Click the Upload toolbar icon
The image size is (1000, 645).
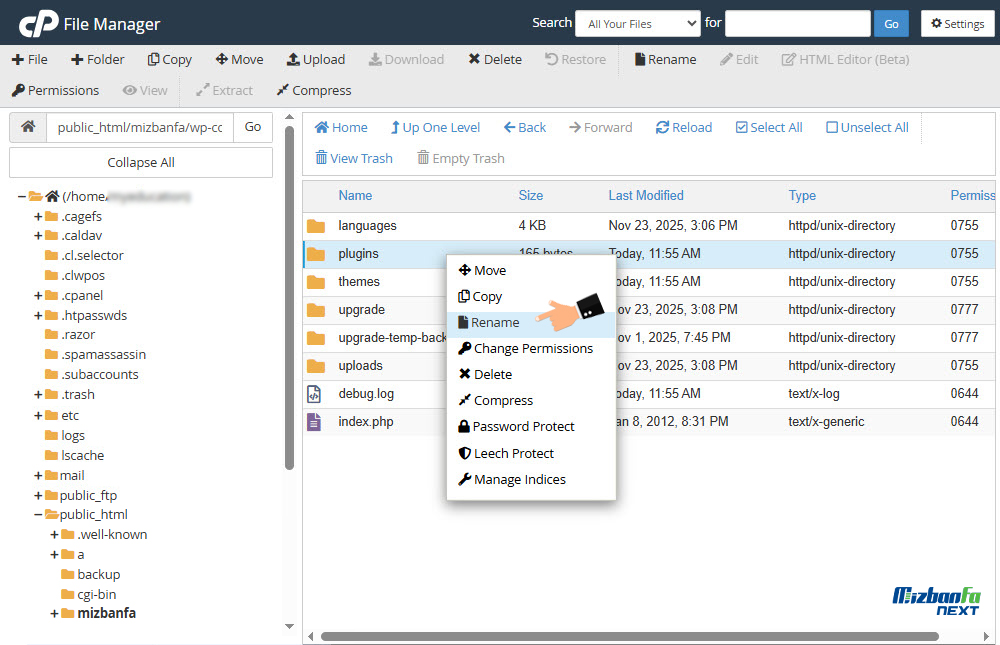pyautogui.click(x=293, y=59)
